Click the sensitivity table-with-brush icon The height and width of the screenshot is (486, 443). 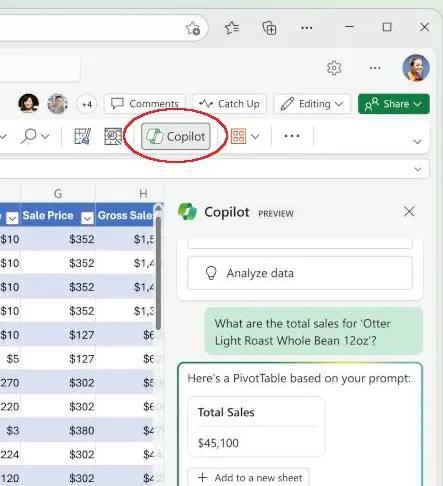tap(82, 136)
